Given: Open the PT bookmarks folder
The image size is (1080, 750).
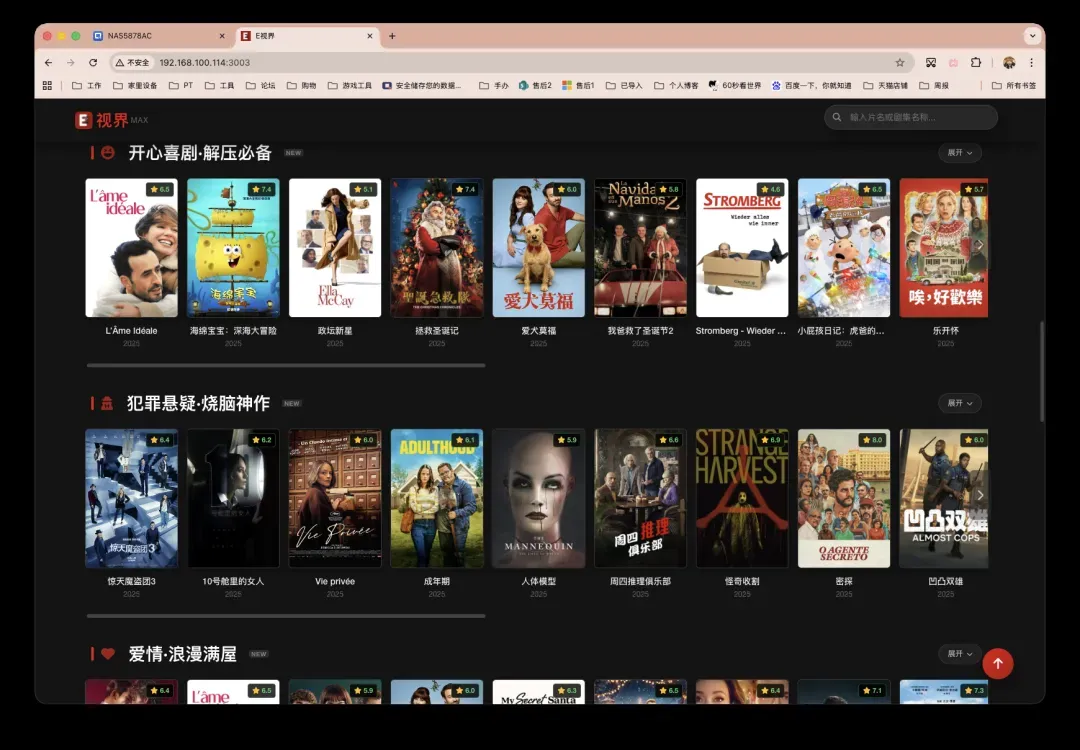Looking at the screenshot, I should pyautogui.click(x=181, y=85).
